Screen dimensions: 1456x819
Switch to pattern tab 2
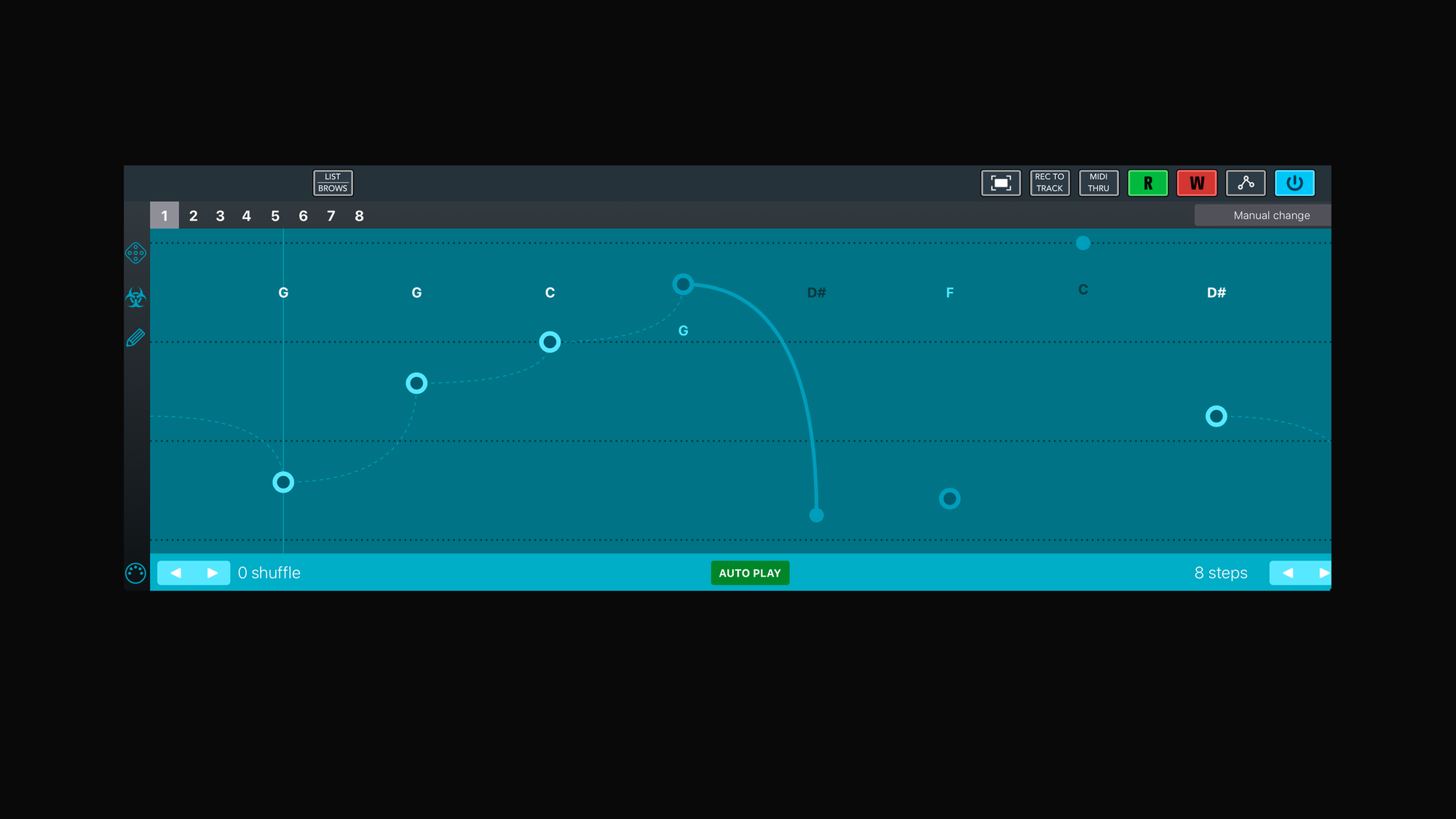(x=193, y=216)
